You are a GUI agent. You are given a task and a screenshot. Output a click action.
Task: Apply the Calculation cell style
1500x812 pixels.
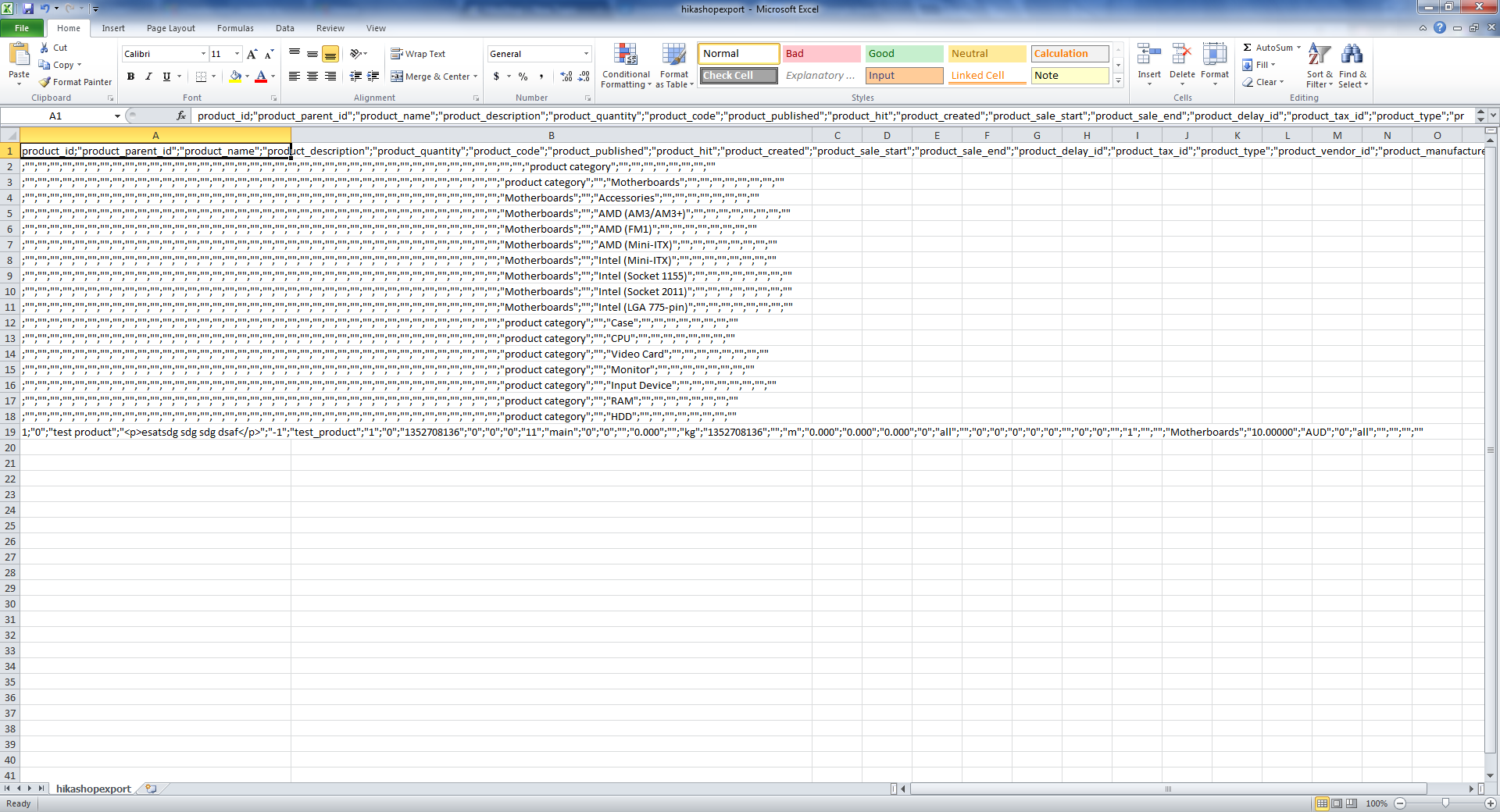[1070, 54]
